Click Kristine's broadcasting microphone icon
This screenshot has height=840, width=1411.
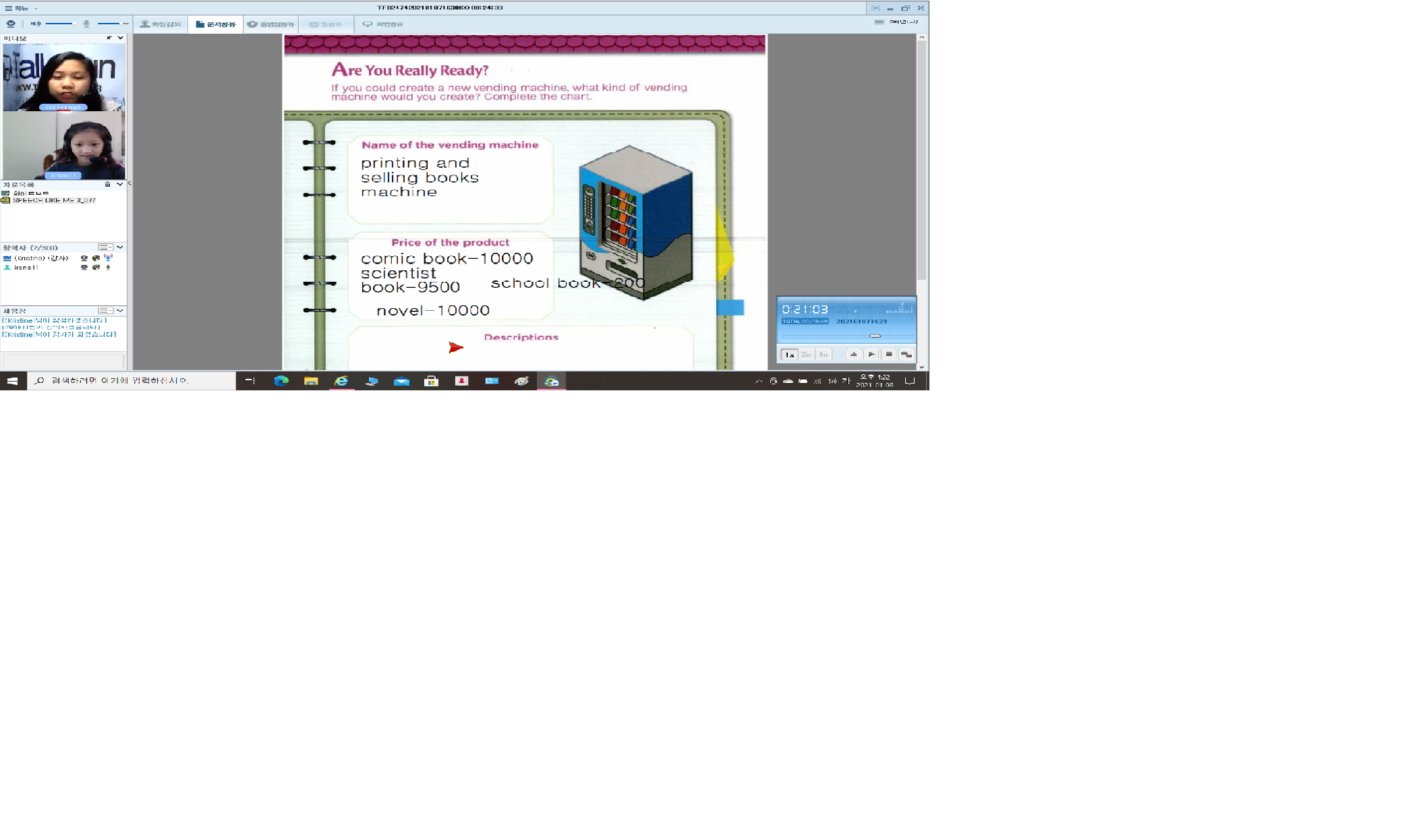pos(108,258)
